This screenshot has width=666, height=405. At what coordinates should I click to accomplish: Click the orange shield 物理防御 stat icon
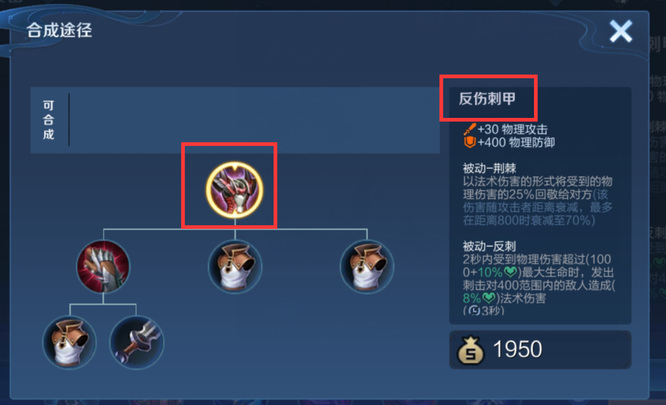point(470,142)
